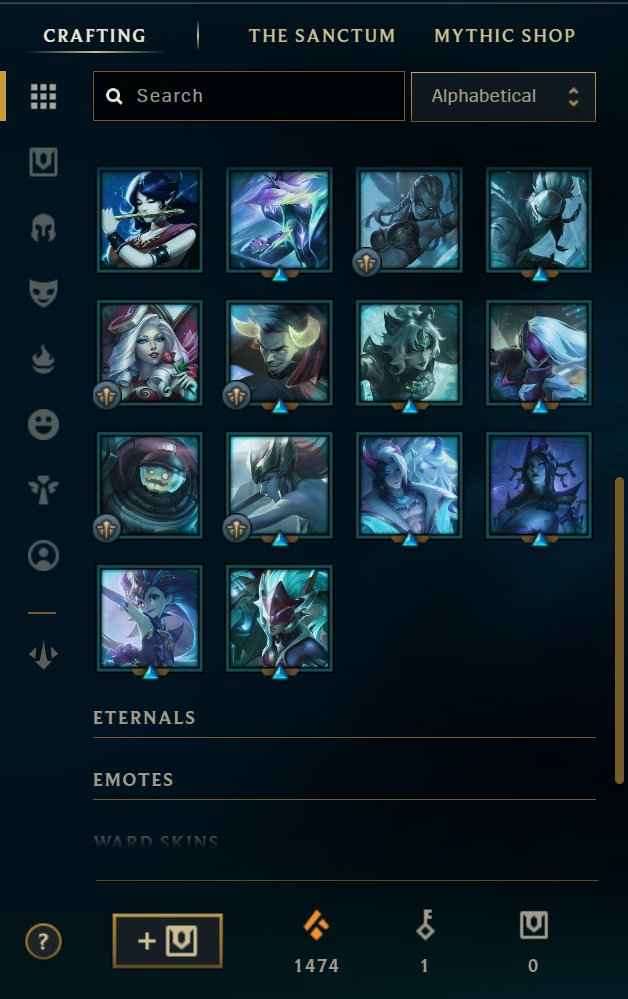The width and height of the screenshot is (628, 999).
Task: Open the help question mark button
Action: (43, 941)
